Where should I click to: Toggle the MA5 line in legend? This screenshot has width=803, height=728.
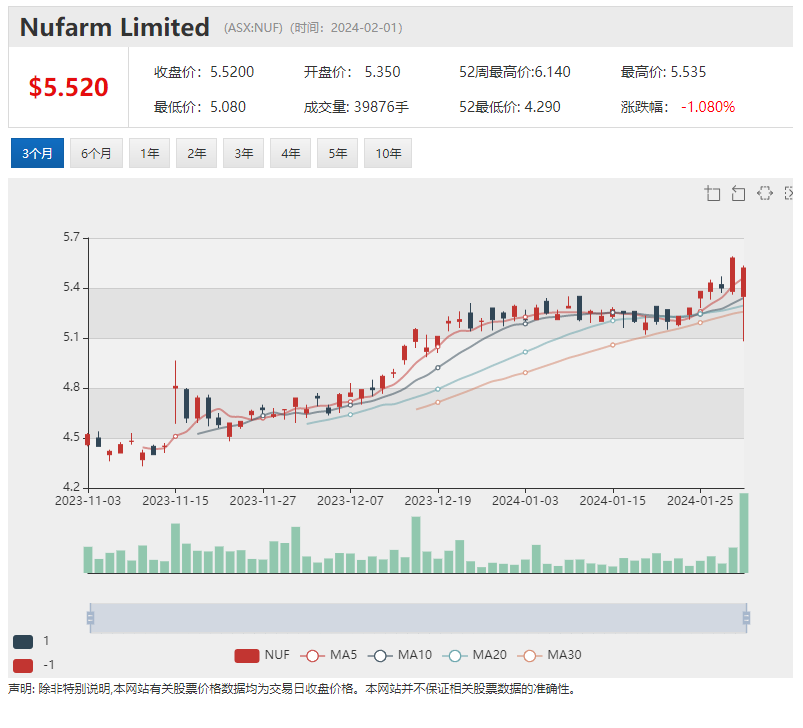(328, 655)
